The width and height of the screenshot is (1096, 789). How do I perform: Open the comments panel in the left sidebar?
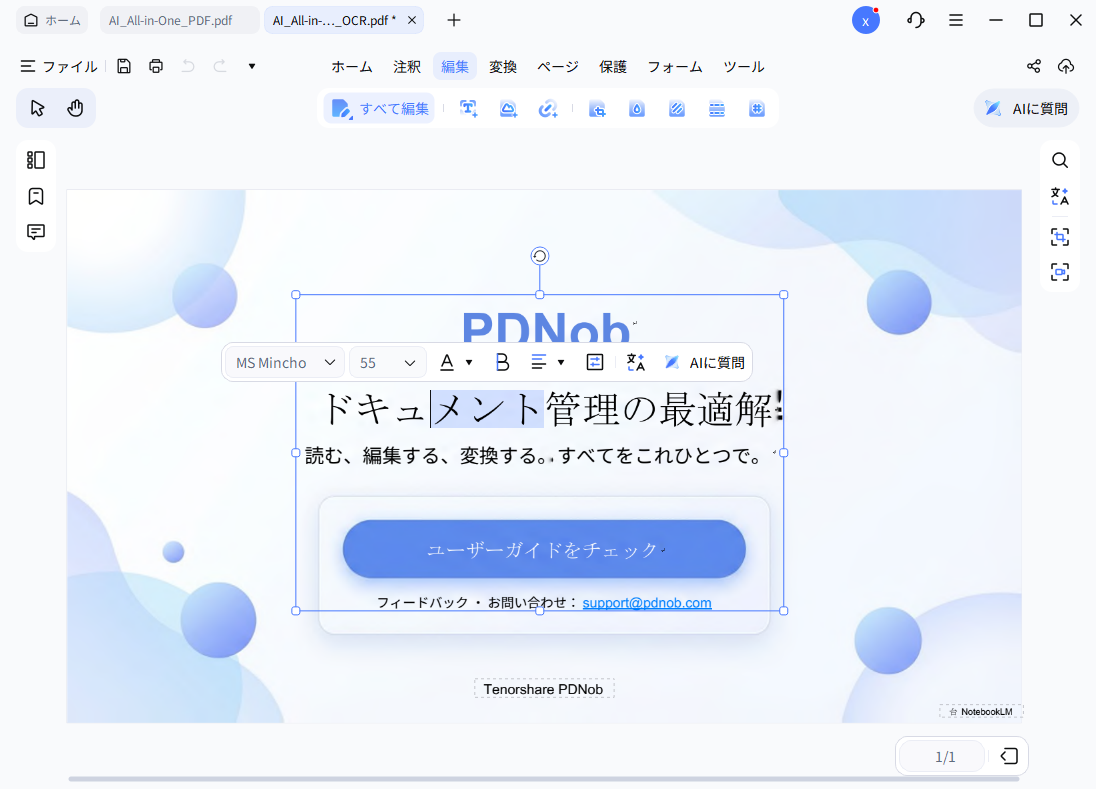(36, 231)
